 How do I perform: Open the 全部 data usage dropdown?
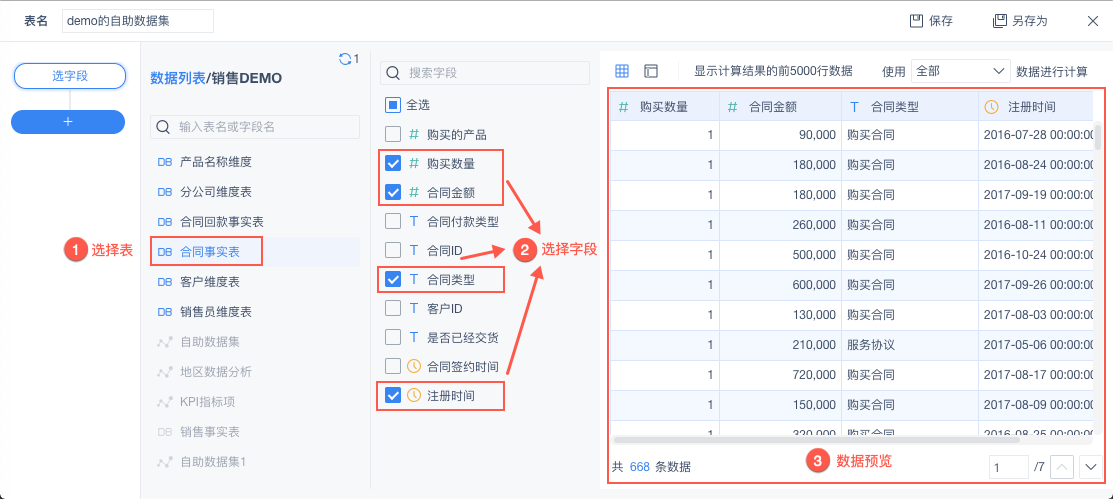(x=960, y=71)
